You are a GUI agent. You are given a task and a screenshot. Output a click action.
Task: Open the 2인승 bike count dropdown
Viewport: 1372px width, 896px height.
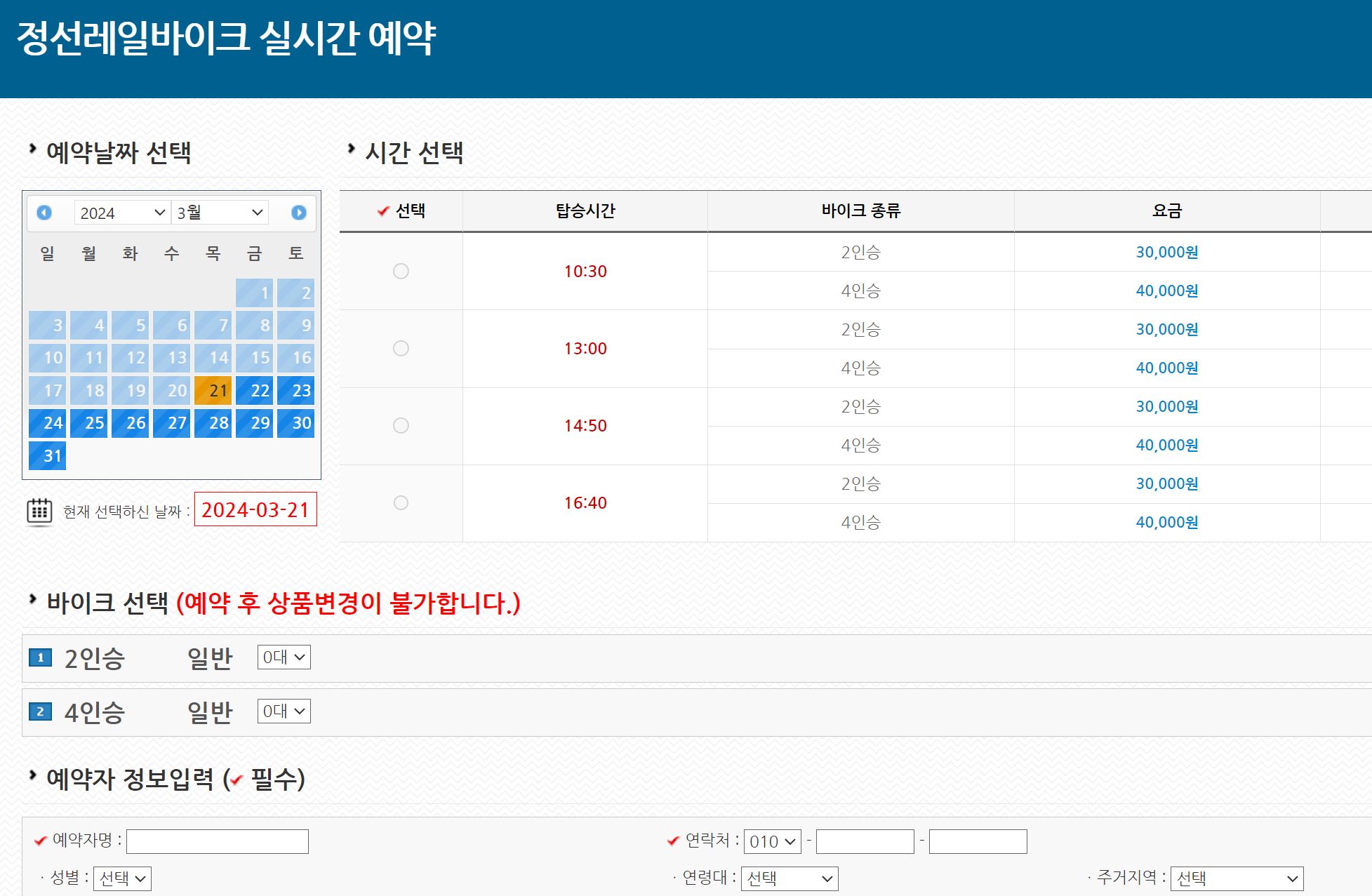(x=283, y=657)
